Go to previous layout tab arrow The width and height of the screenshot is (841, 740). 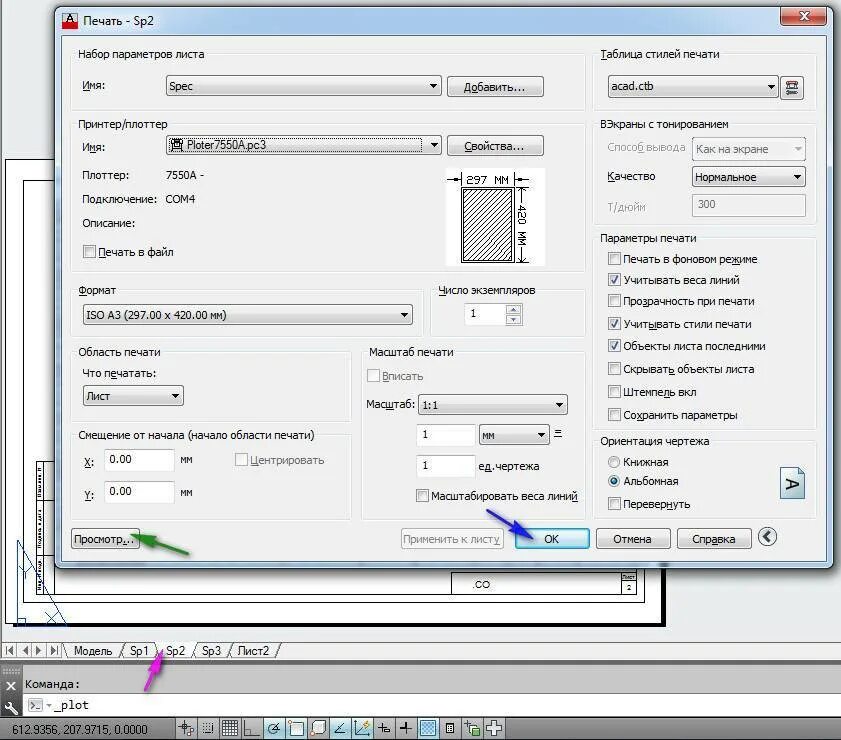tap(25, 650)
